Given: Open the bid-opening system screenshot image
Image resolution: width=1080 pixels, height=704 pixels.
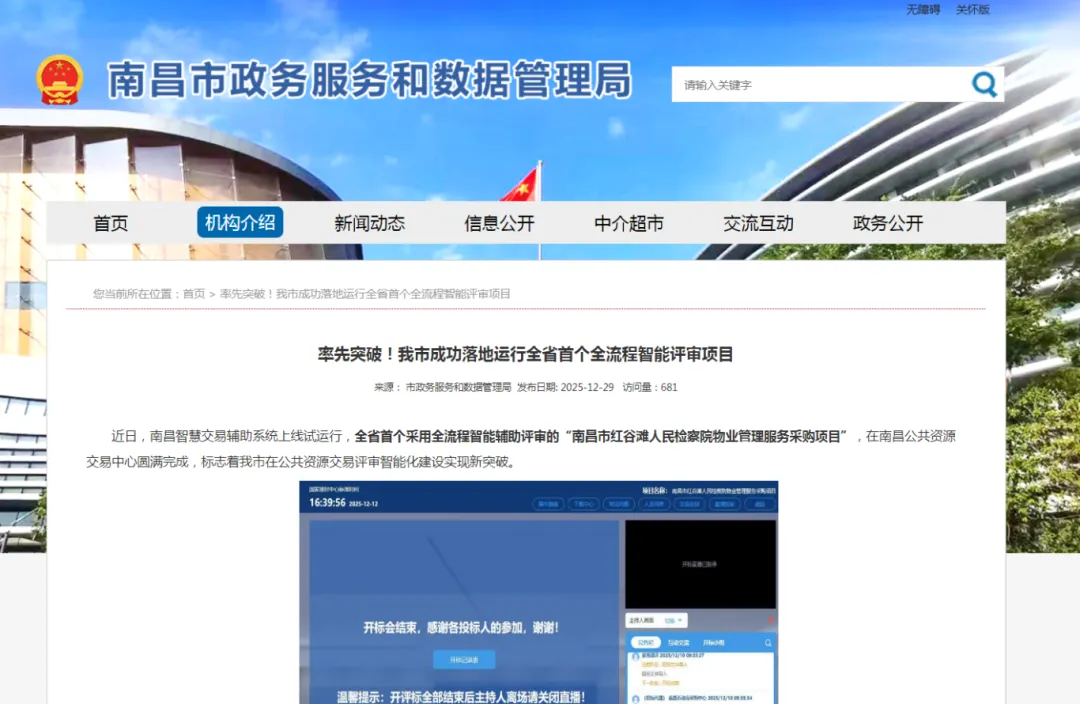Looking at the screenshot, I should tap(539, 592).
